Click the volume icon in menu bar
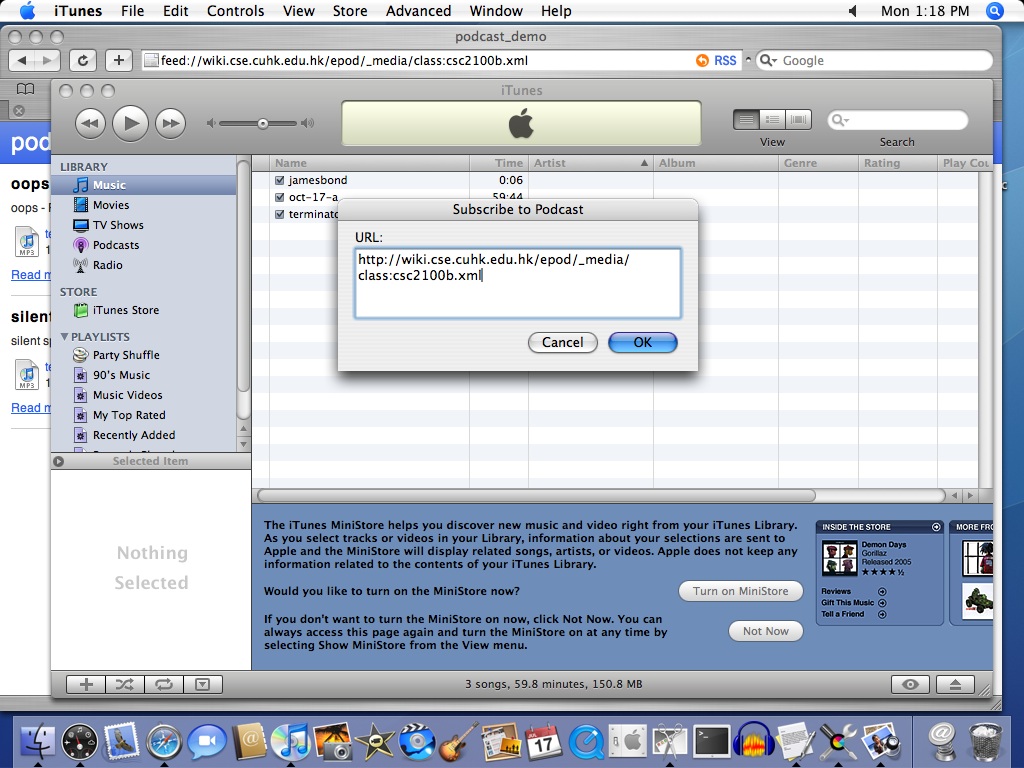1024x768 pixels. click(852, 11)
